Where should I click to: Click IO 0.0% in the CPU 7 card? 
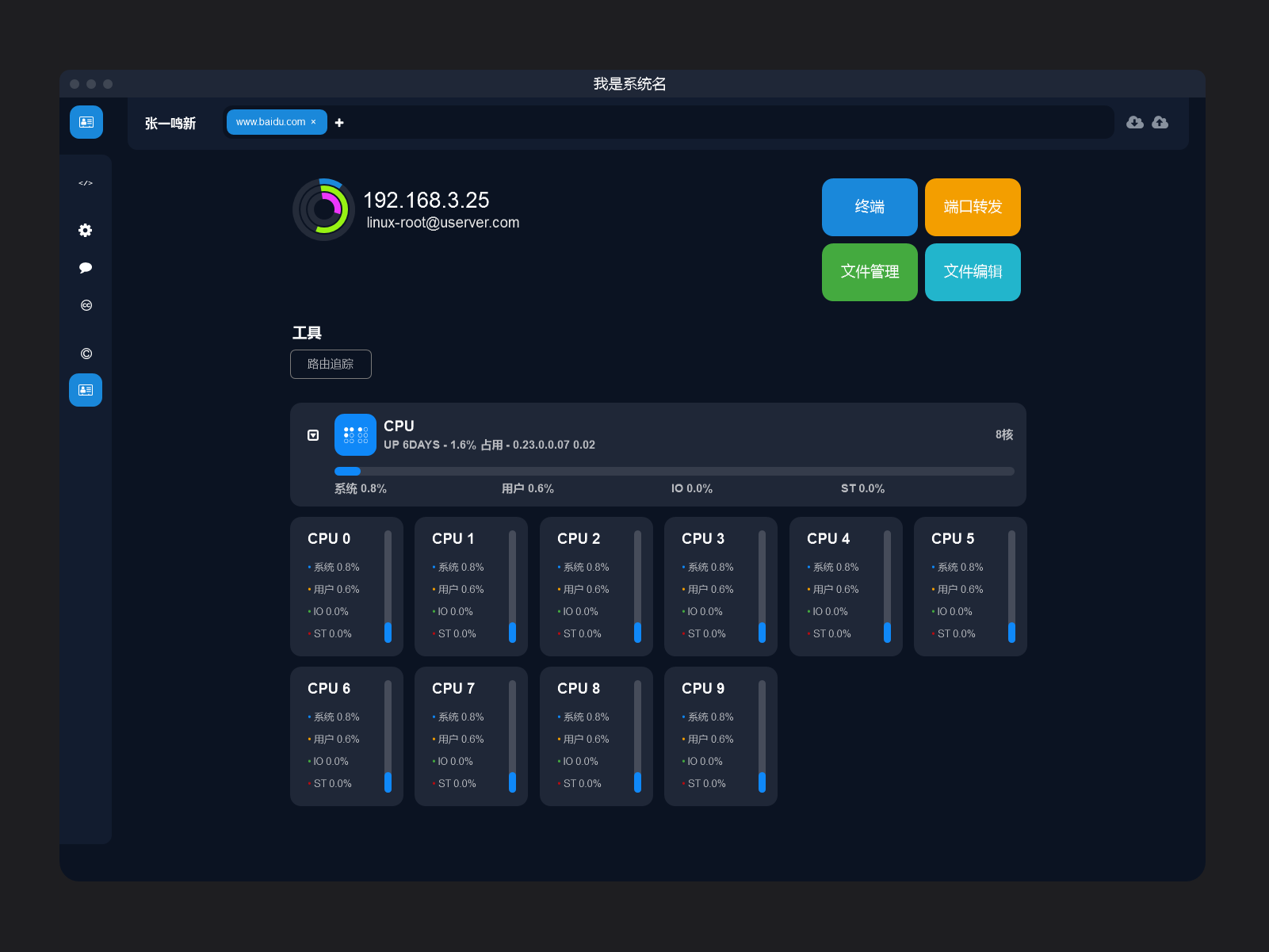(x=455, y=761)
